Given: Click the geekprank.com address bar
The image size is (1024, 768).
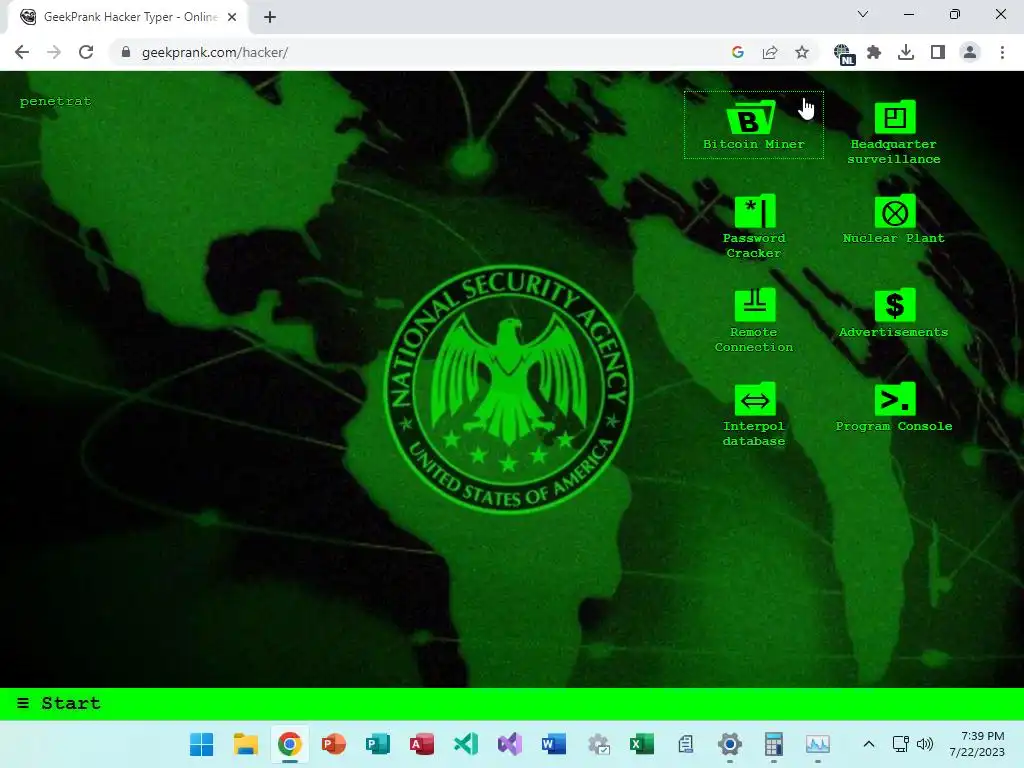Looking at the screenshot, I should point(418,52).
